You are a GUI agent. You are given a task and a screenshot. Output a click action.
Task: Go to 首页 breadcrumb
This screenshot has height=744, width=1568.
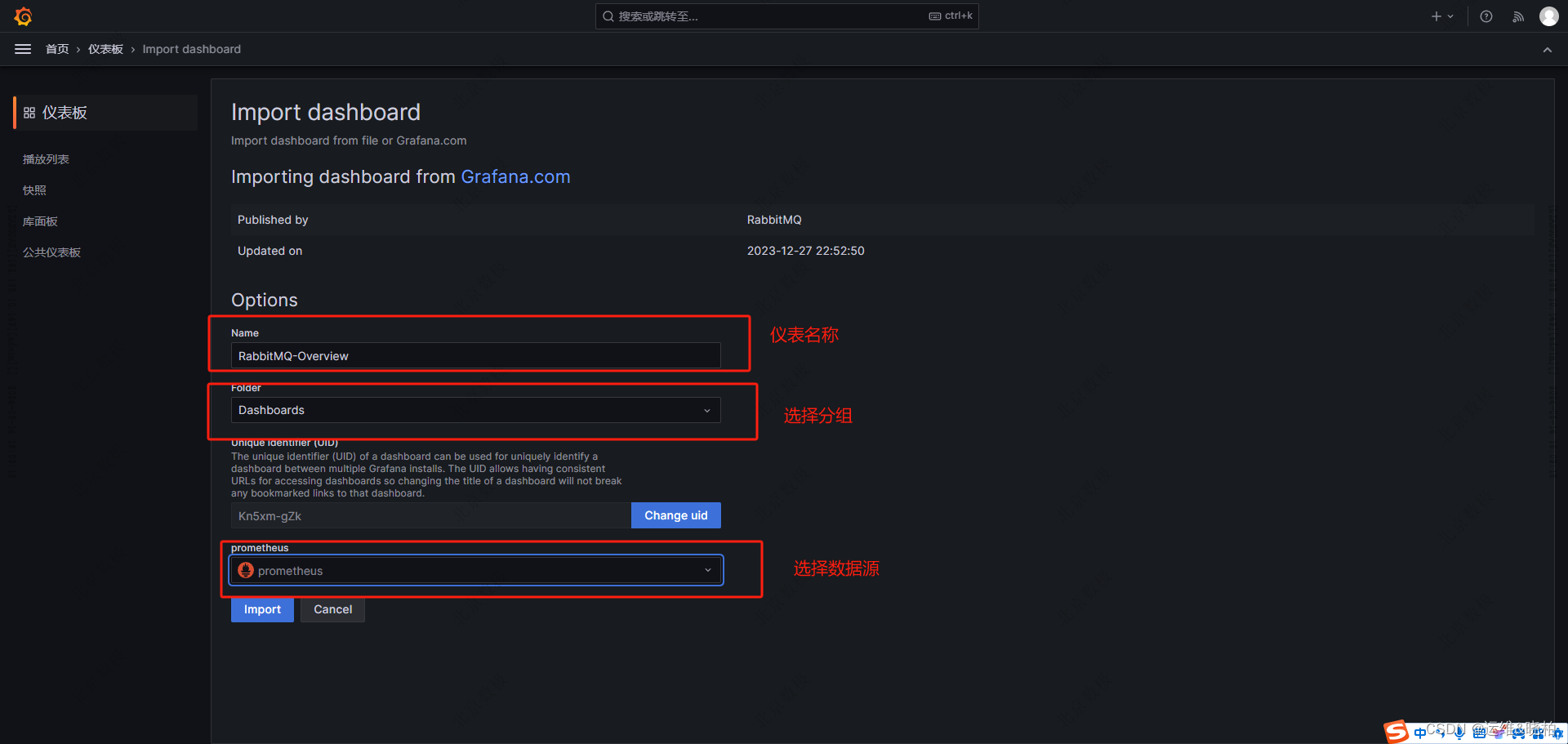(x=57, y=49)
